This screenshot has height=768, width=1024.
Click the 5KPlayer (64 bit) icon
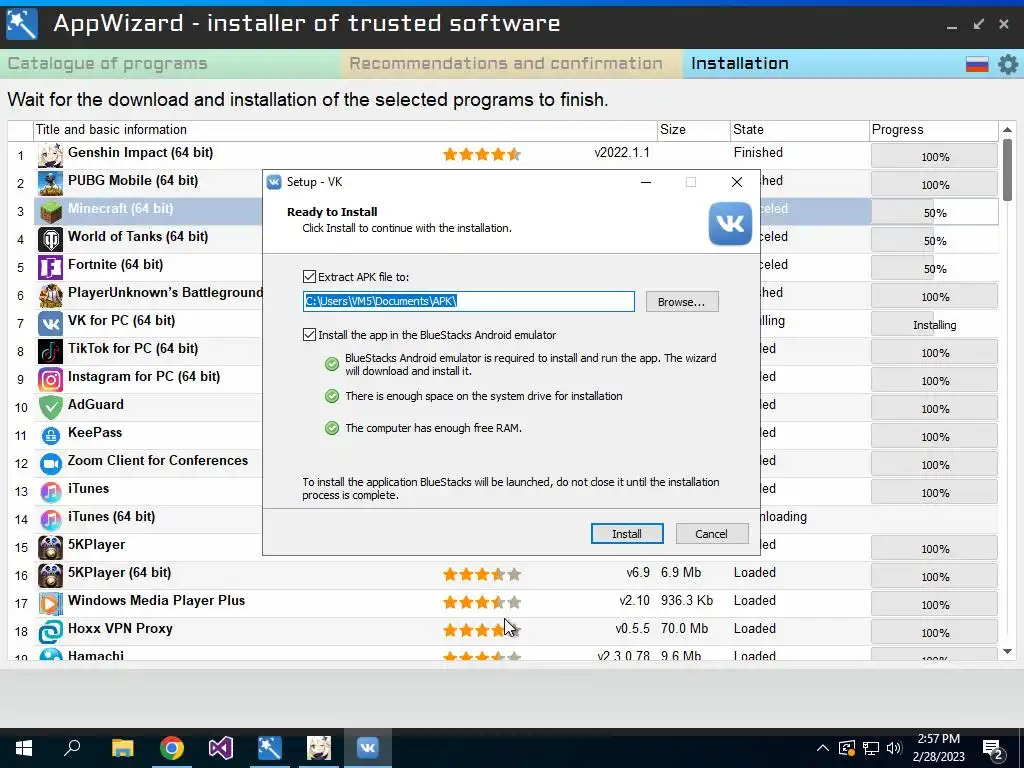50,576
